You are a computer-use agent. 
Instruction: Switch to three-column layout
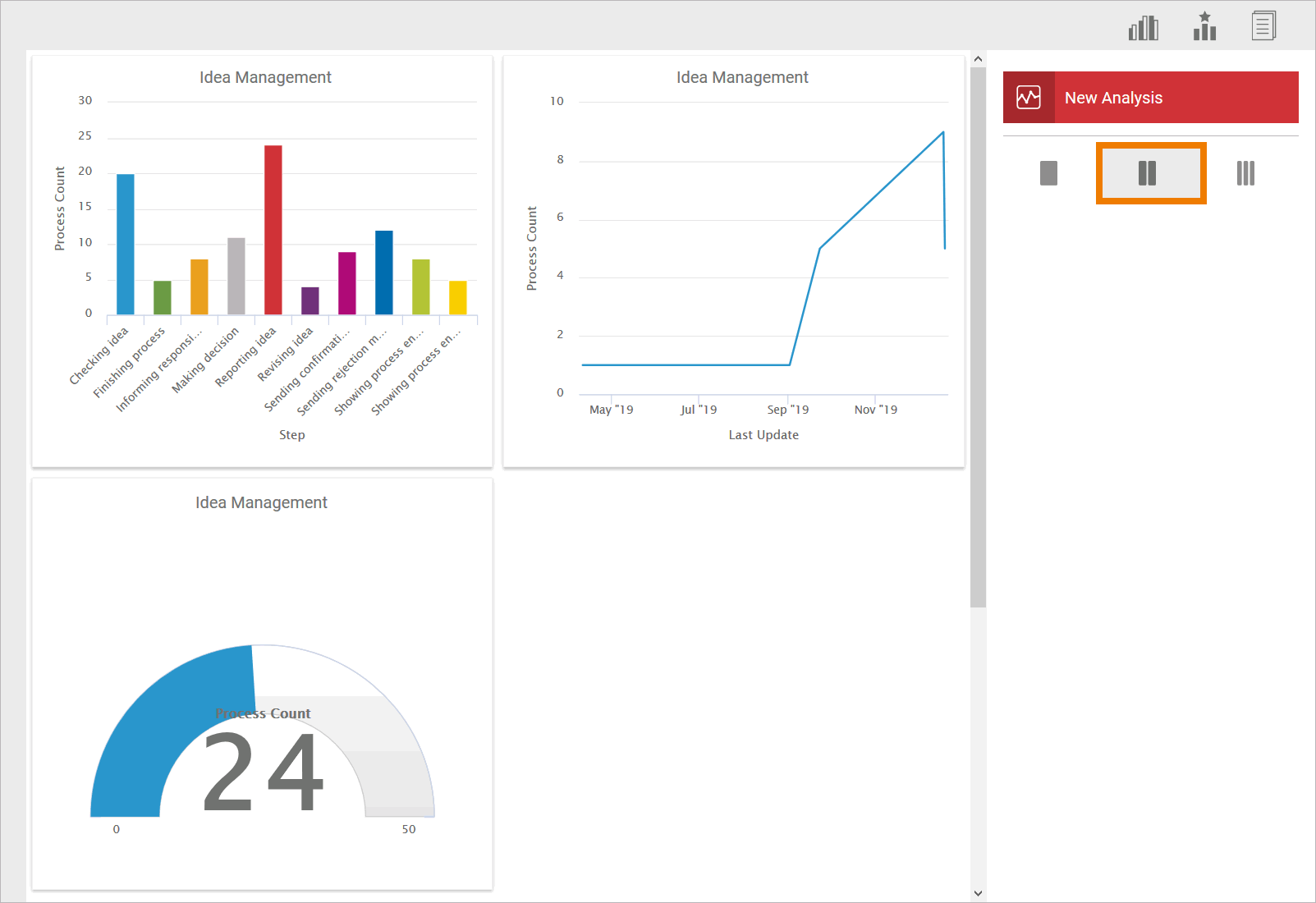1245,173
